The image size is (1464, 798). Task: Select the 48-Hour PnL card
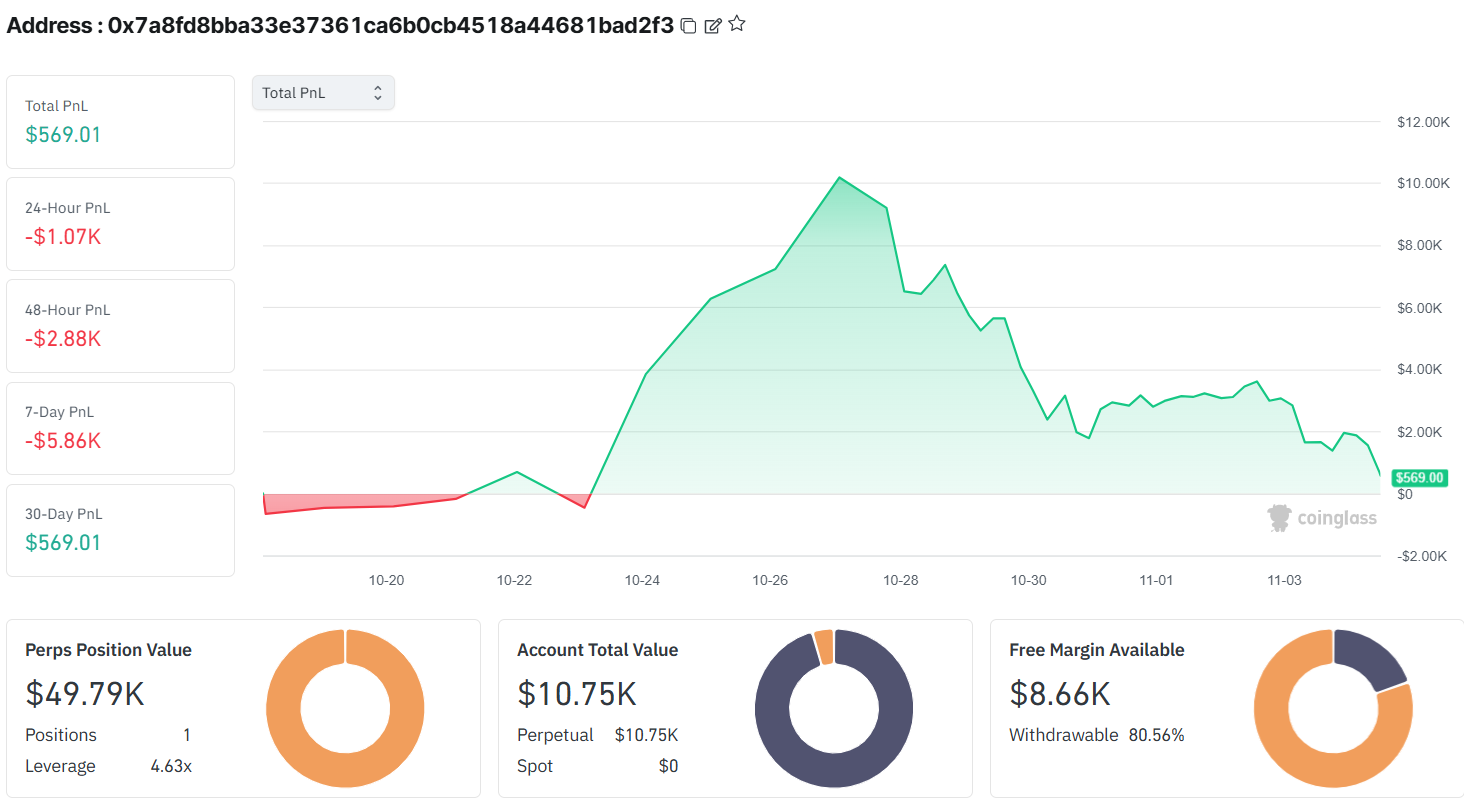(x=120, y=325)
